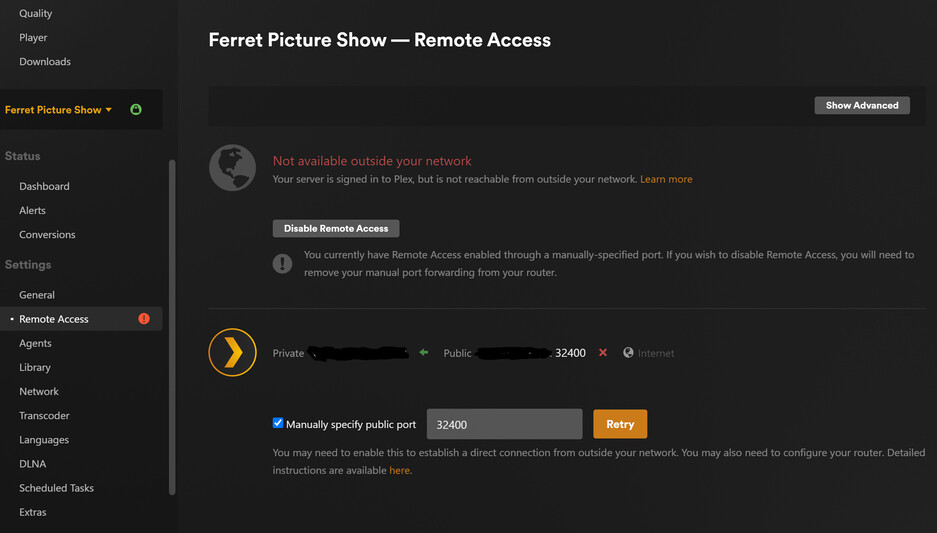The width and height of the screenshot is (937, 533).
Task: Click the exclamation info icon beside the notice
Action: point(283,263)
